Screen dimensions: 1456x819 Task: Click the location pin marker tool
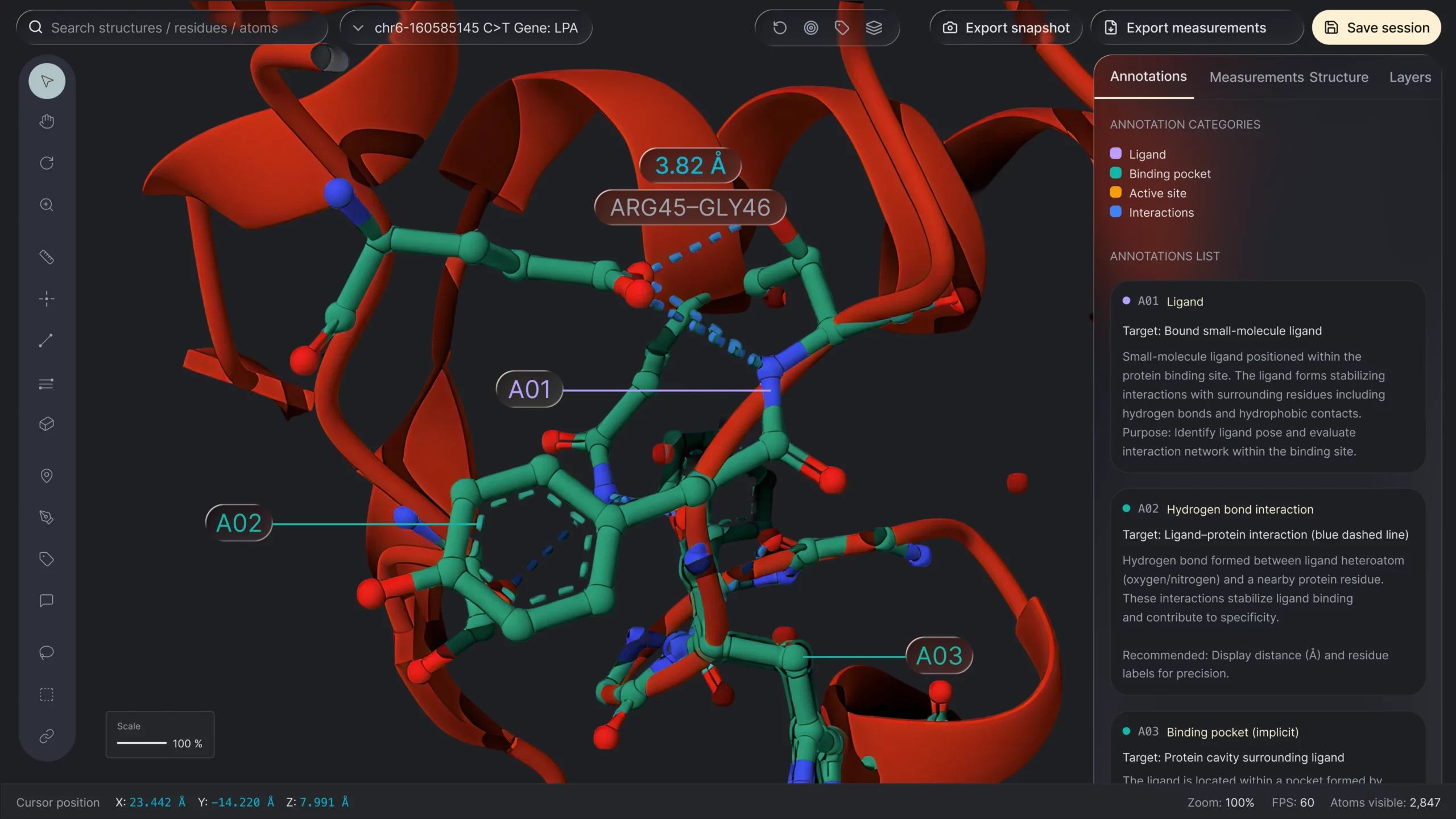click(x=47, y=475)
